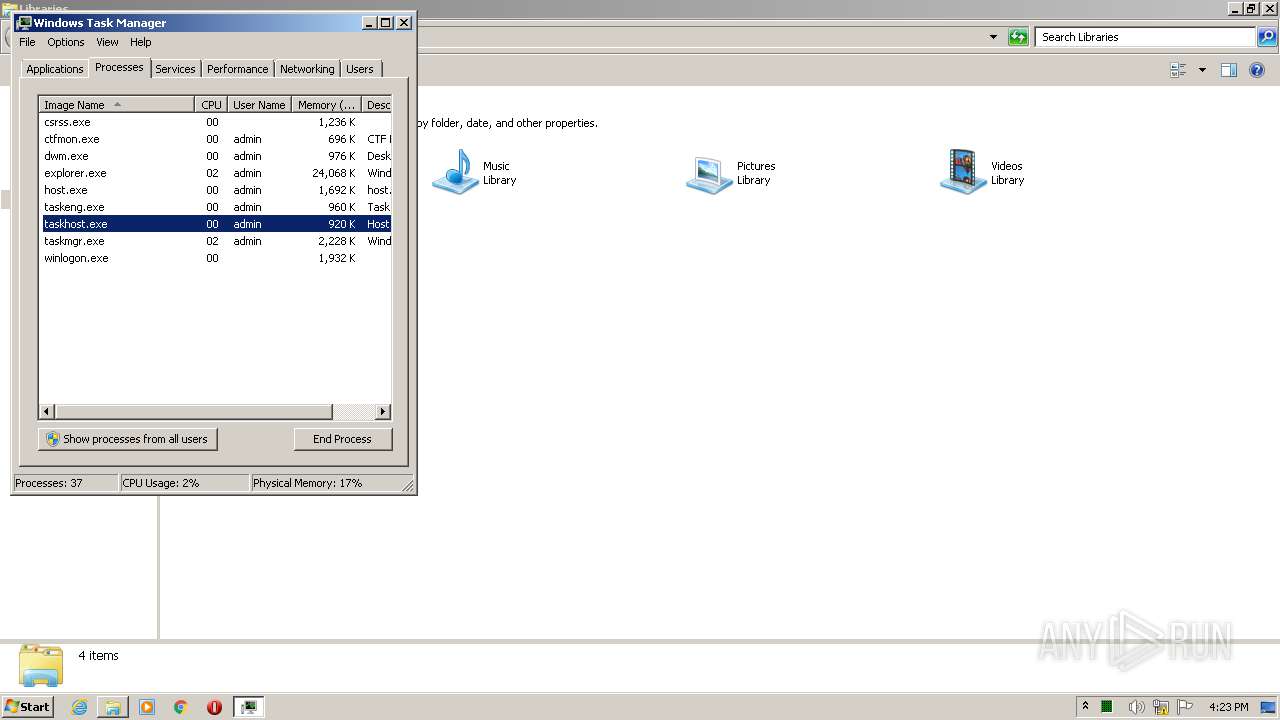Select the winlogon.exe process row
This screenshot has height=720, width=1280.
pos(215,258)
